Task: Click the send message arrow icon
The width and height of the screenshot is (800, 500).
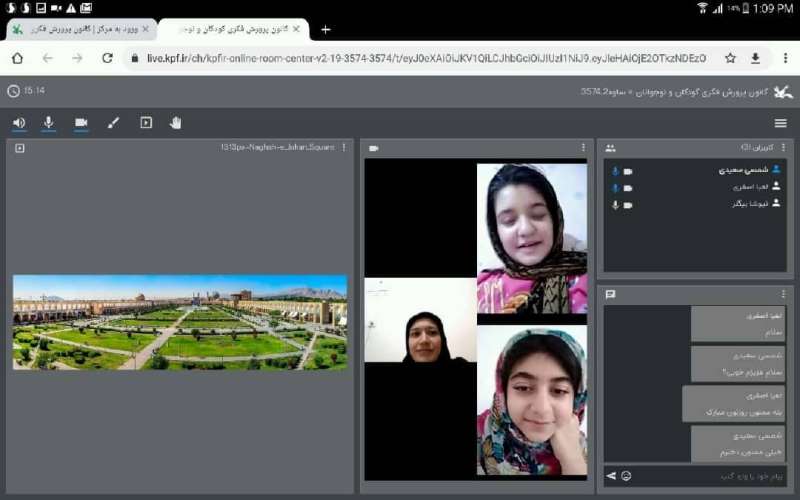Action: click(x=611, y=475)
